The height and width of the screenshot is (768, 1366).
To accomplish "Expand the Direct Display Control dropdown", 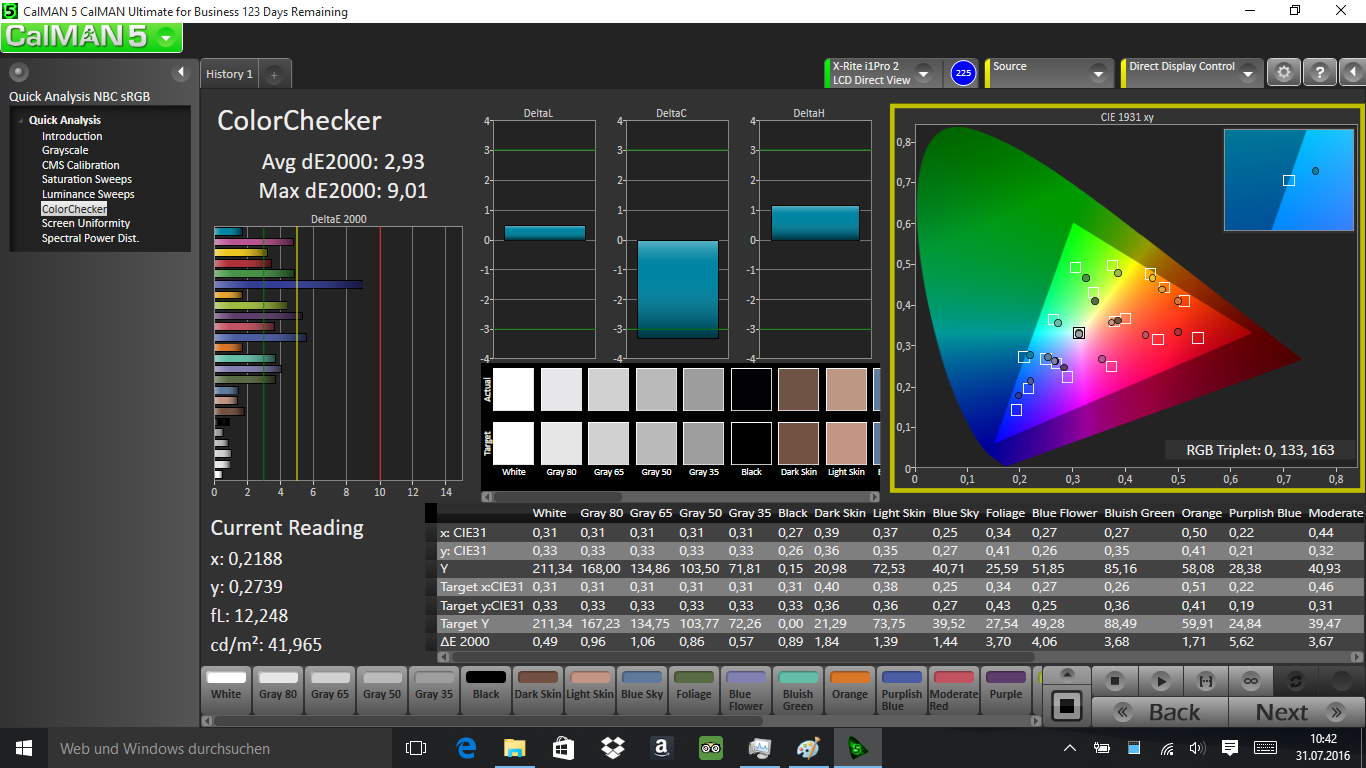I will point(1247,75).
